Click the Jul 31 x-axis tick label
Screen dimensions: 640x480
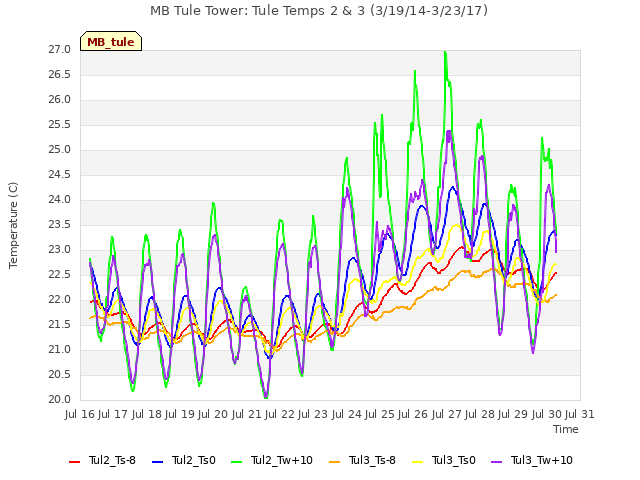(x=580, y=414)
